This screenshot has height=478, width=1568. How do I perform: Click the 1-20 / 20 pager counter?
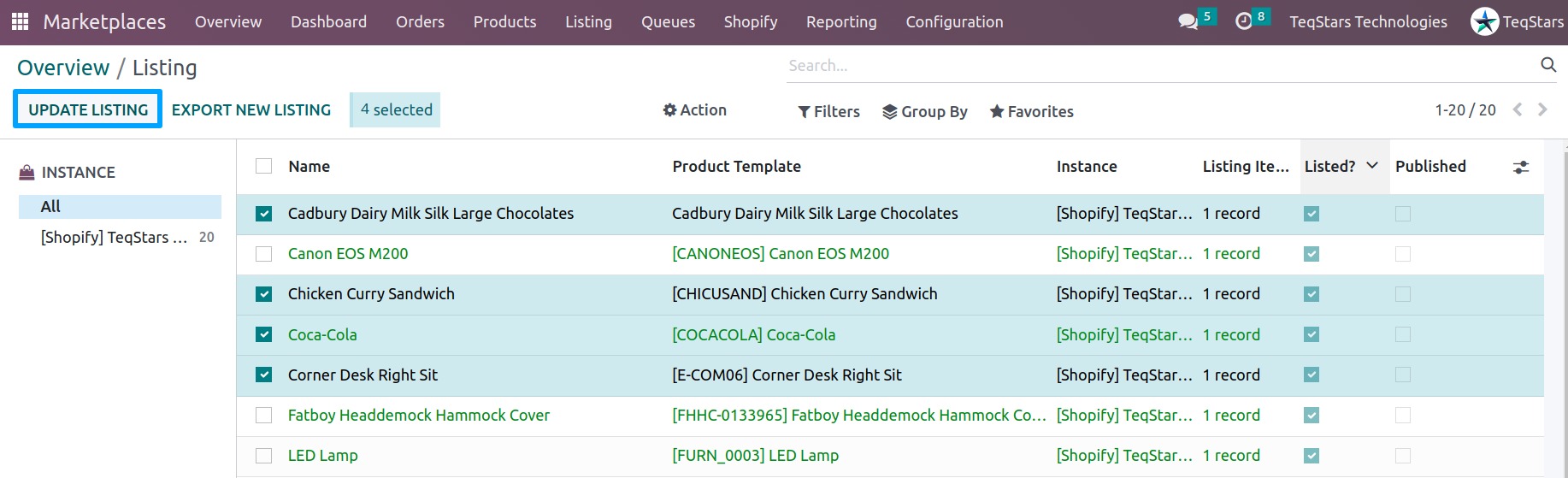(1465, 109)
